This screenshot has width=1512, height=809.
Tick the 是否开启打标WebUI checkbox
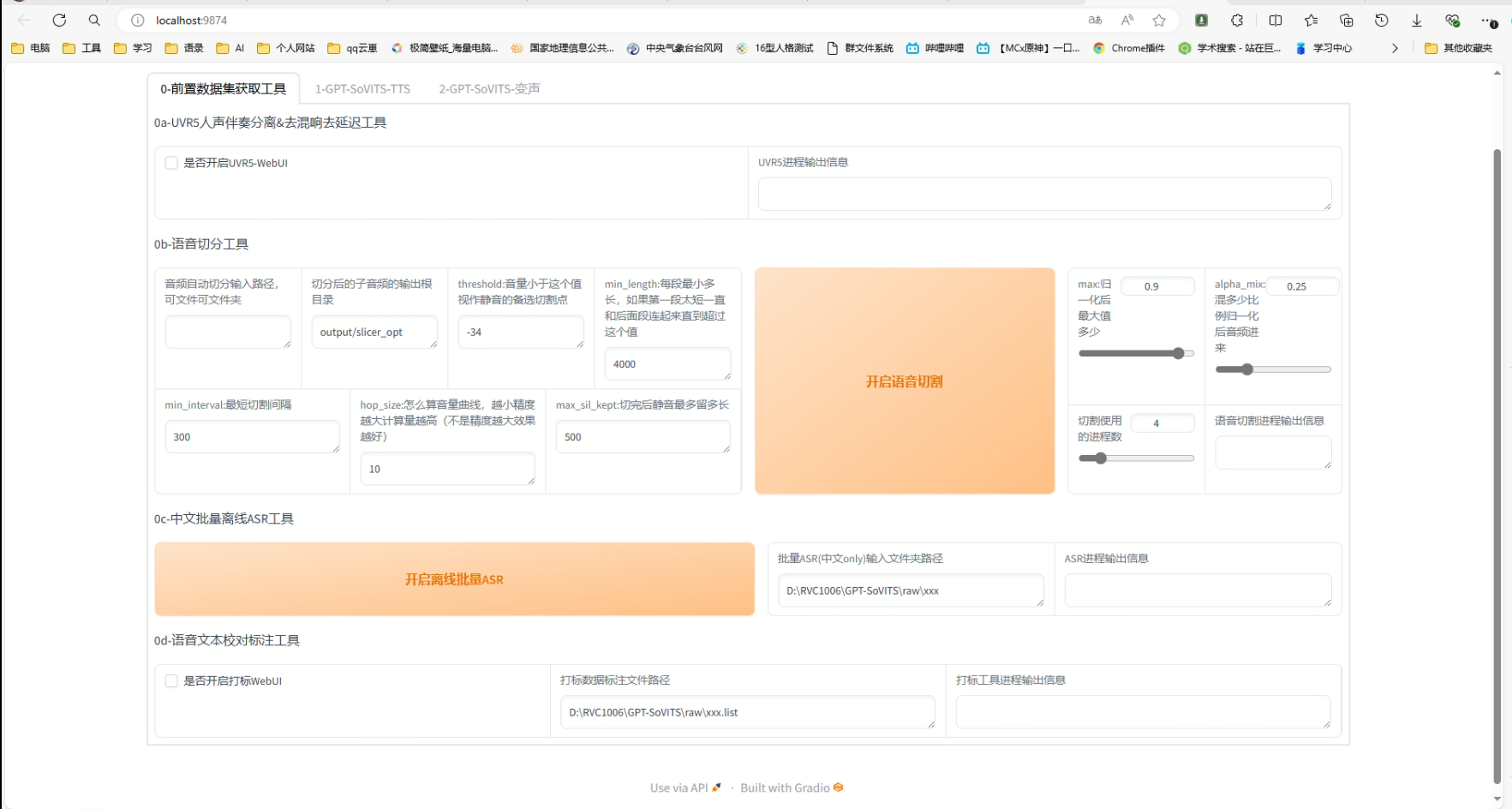(x=171, y=681)
